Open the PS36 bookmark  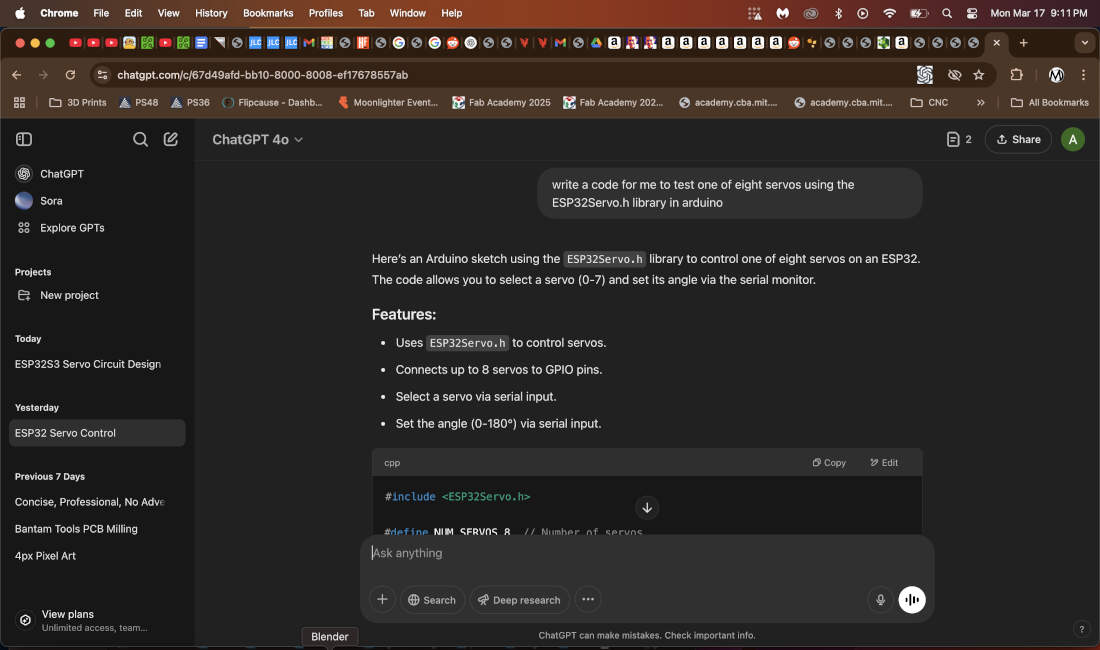point(190,102)
